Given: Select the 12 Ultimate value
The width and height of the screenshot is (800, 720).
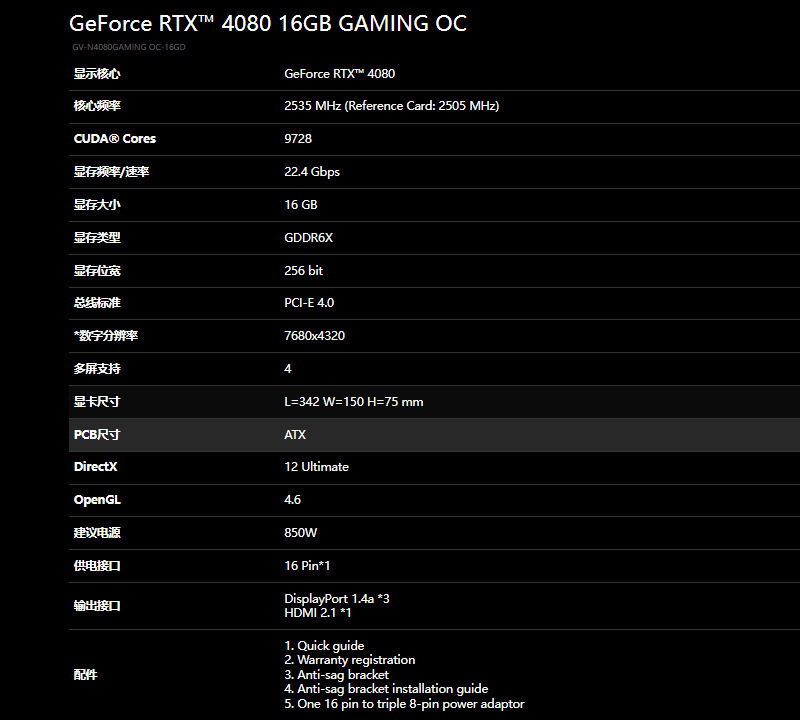Looking at the screenshot, I should (x=316, y=466).
